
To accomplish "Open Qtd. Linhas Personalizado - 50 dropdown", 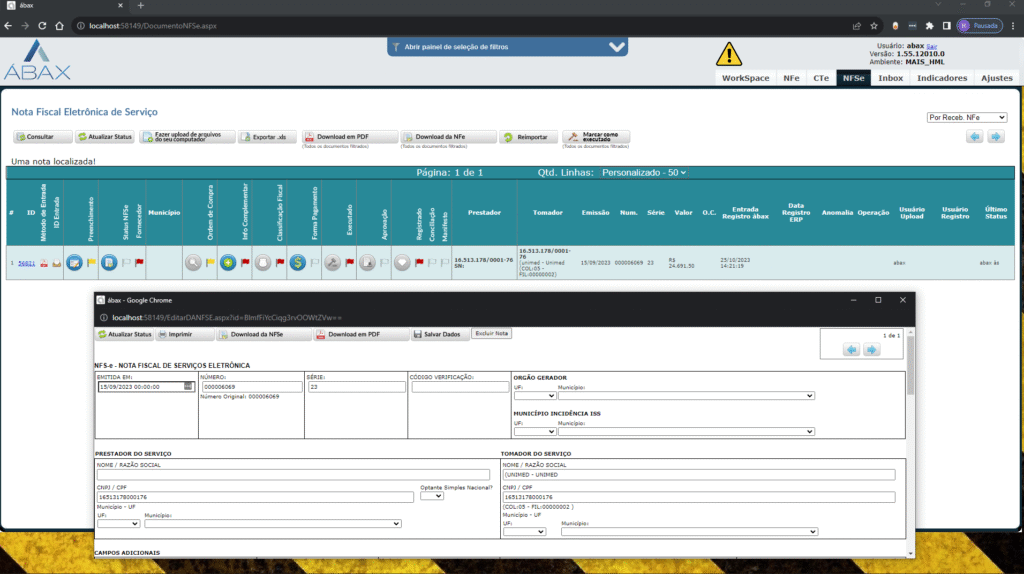I will coord(644,173).
